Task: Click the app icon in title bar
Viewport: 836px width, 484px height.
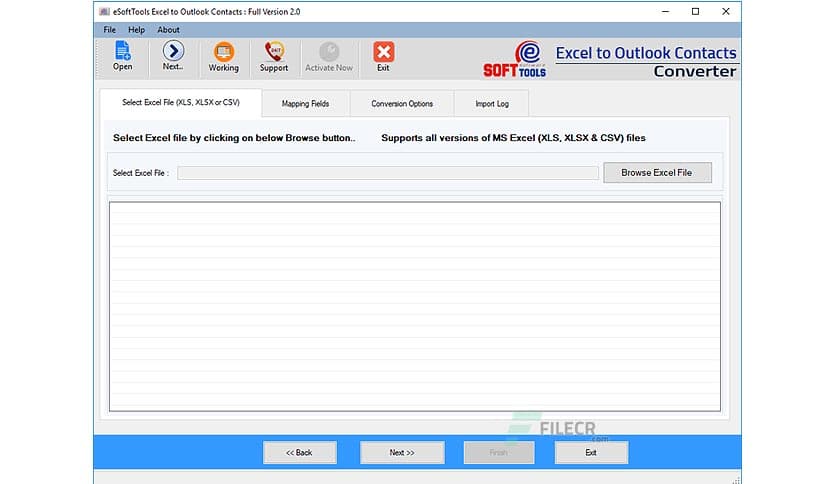Action: tap(104, 11)
